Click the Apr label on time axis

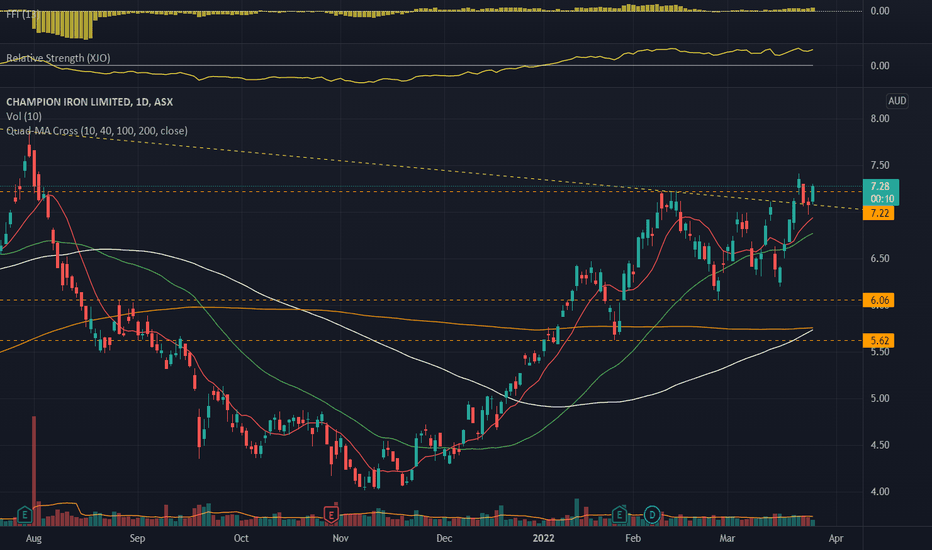tap(836, 538)
